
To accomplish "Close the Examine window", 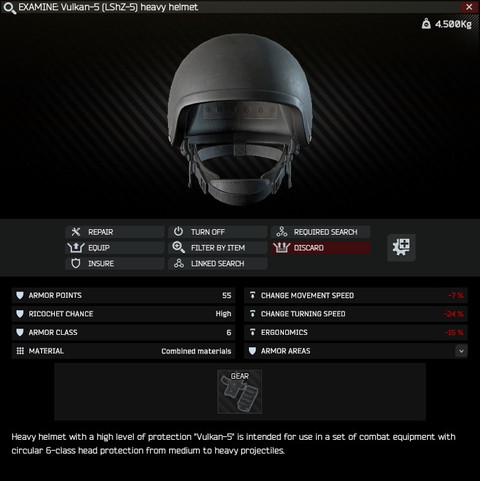I will click(469, 7).
